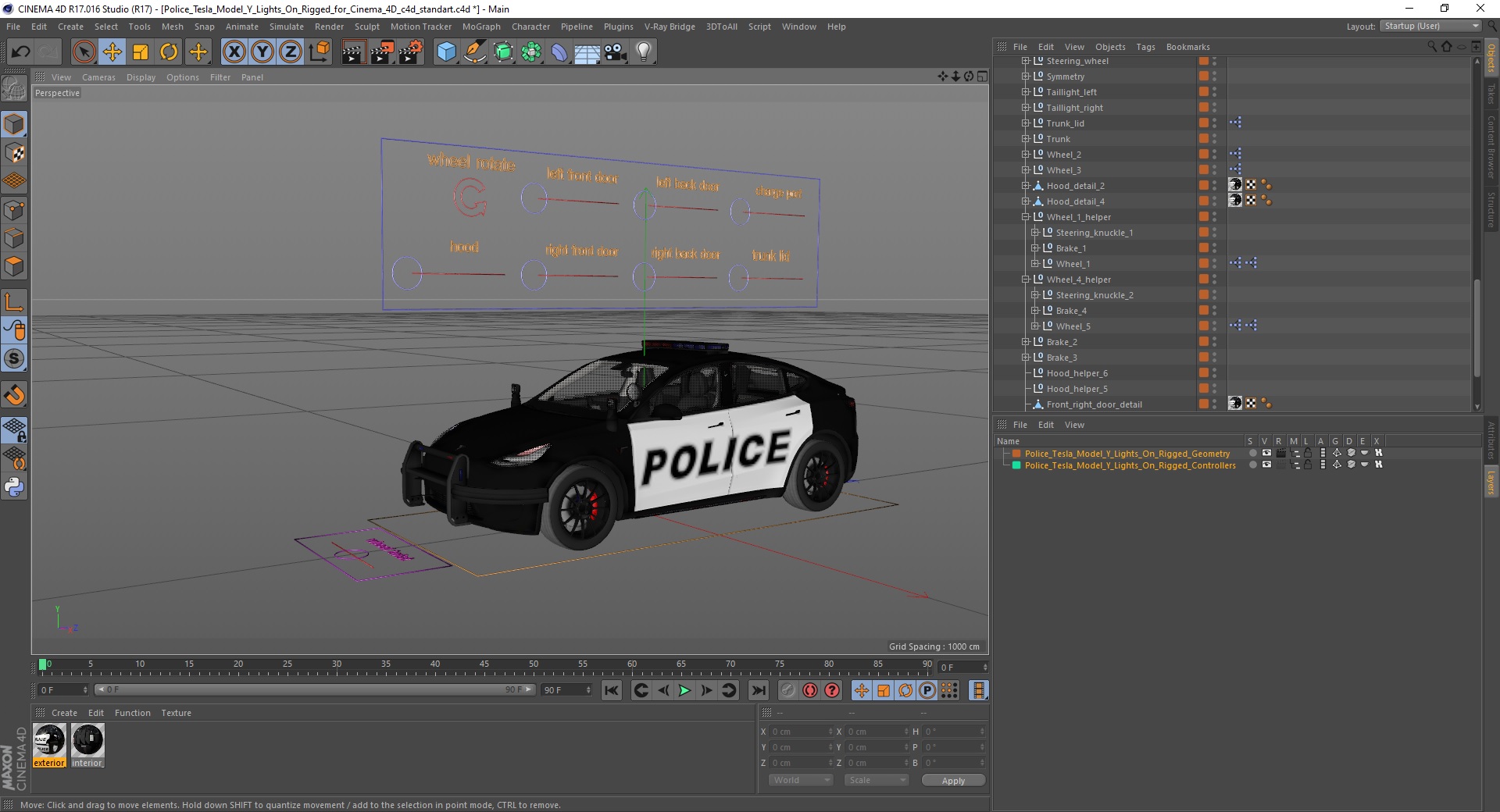Select the Live Selection tool
1500x812 pixels.
coord(84,52)
